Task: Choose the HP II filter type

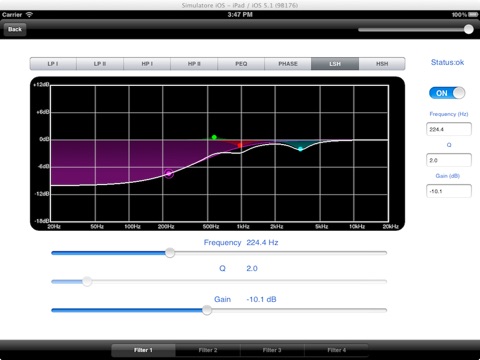Action: [194, 64]
